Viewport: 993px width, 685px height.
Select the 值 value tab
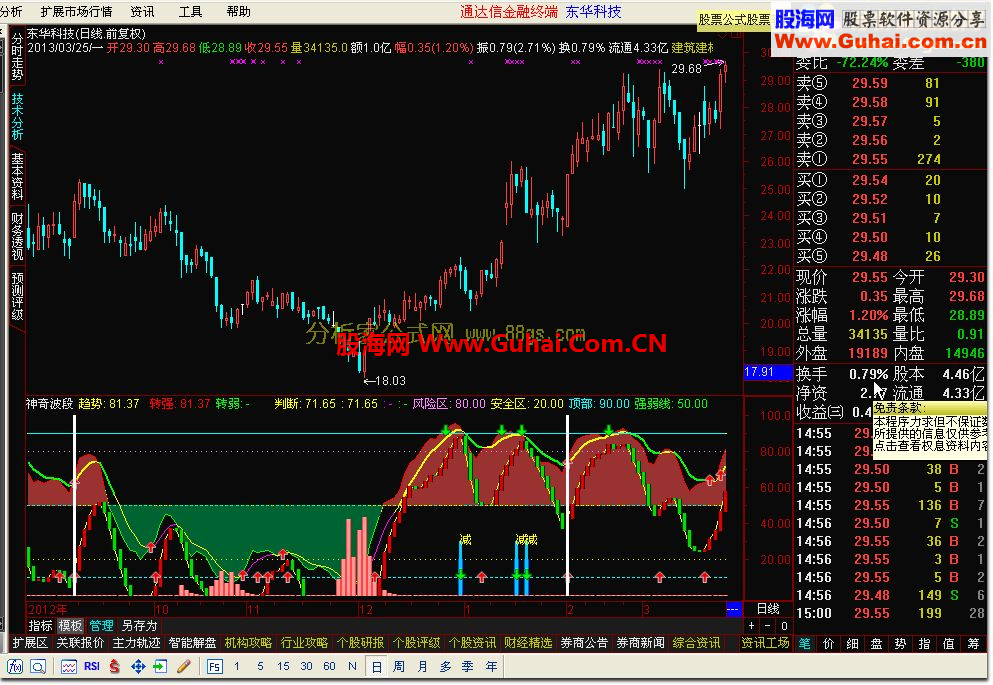[x=949, y=643]
